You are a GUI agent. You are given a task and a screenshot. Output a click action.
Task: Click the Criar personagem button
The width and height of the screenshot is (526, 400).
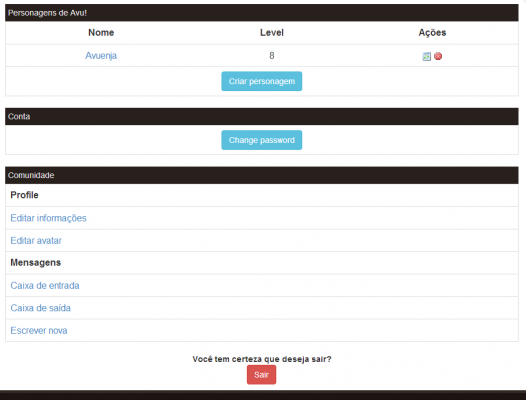pyautogui.click(x=262, y=81)
